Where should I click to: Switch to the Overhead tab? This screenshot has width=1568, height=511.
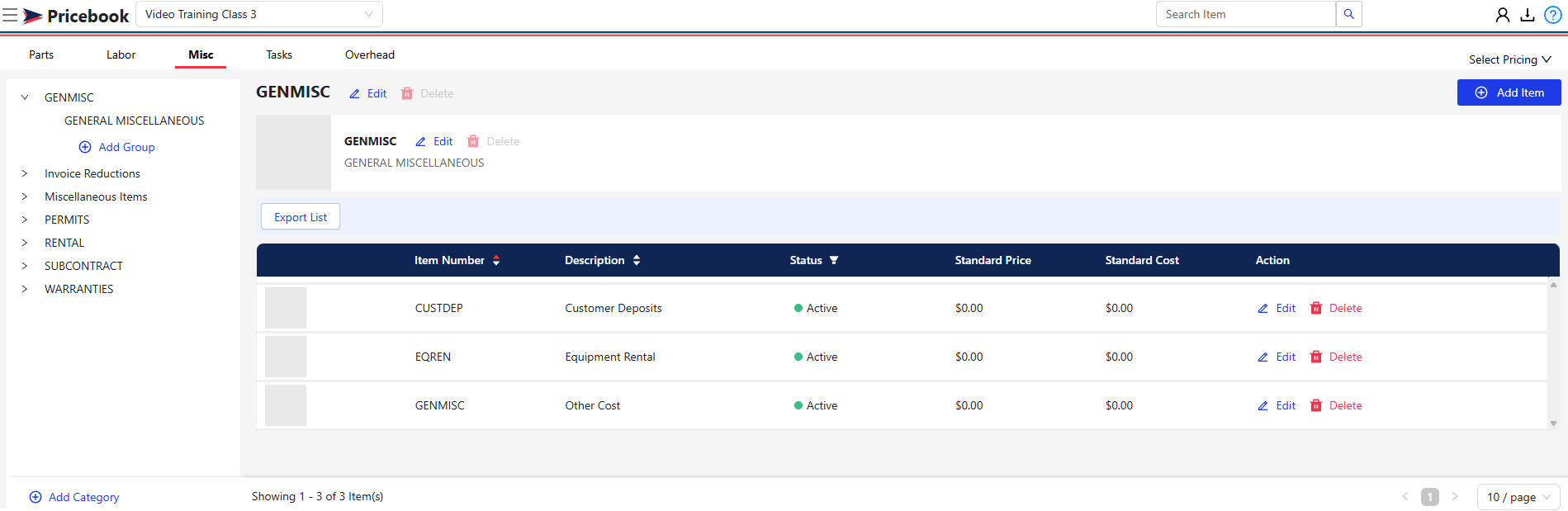369,54
